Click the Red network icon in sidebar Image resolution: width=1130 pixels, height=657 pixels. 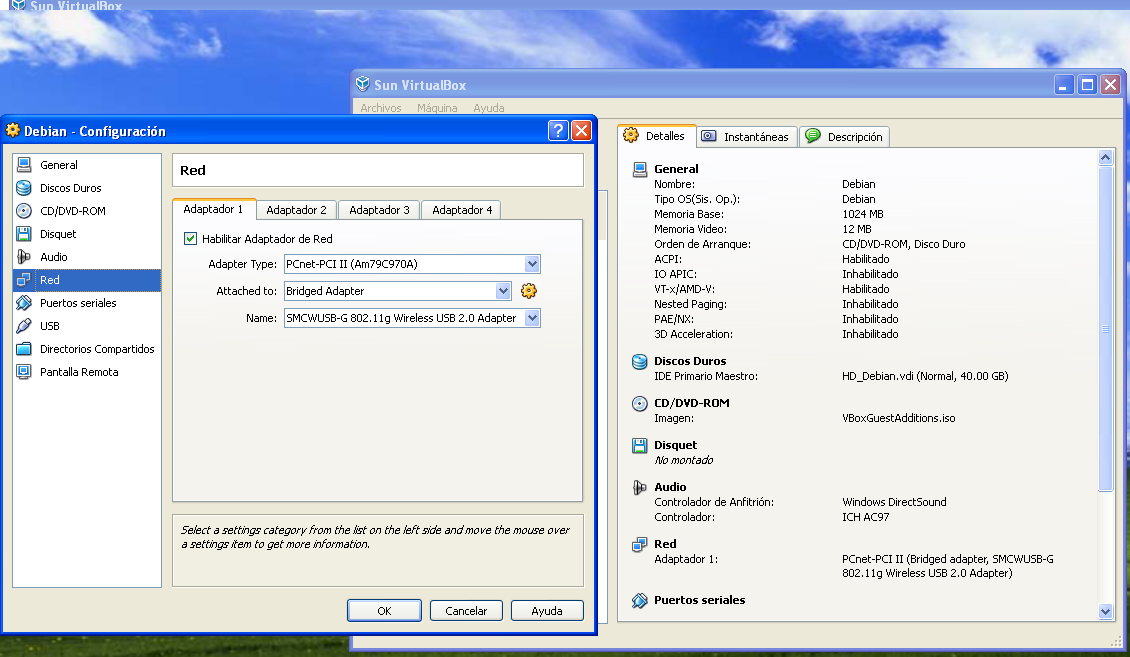point(24,280)
